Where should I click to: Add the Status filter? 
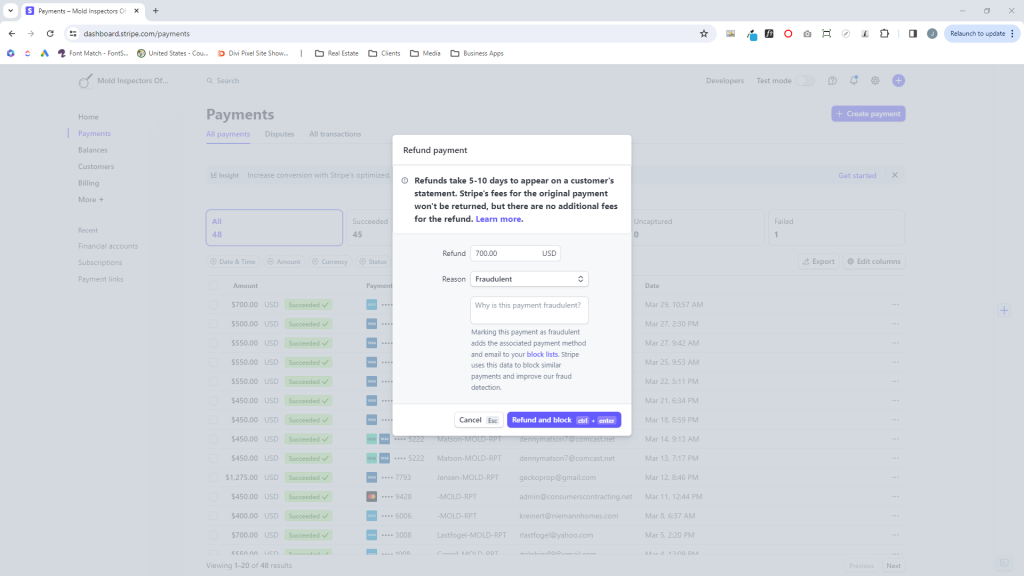(373, 261)
